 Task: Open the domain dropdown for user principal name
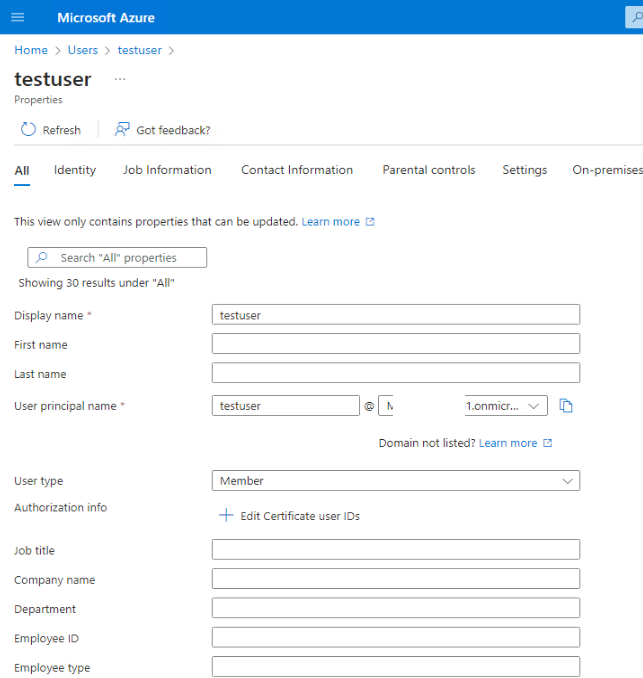pos(534,406)
